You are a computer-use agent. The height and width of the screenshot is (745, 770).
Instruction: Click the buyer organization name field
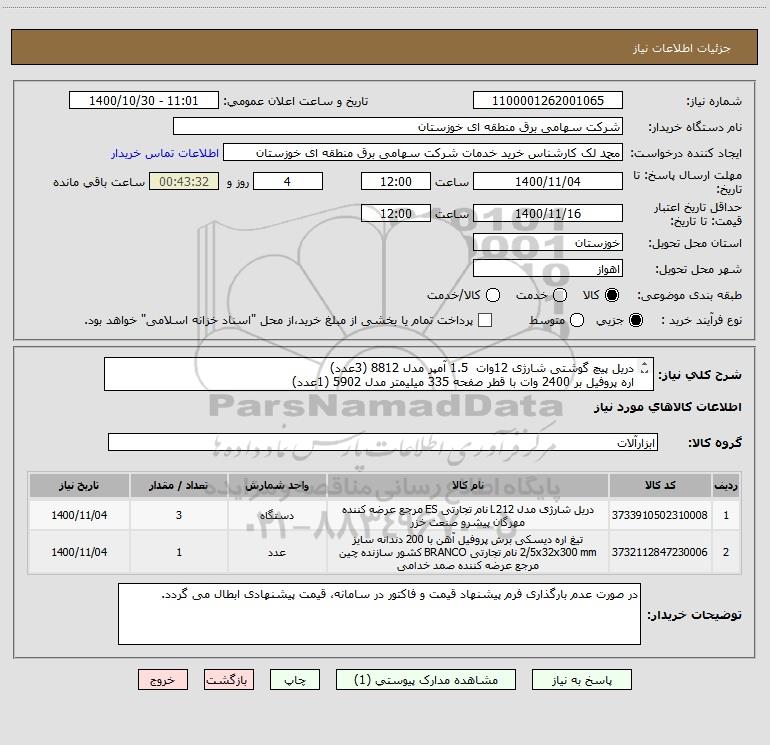pos(398,127)
